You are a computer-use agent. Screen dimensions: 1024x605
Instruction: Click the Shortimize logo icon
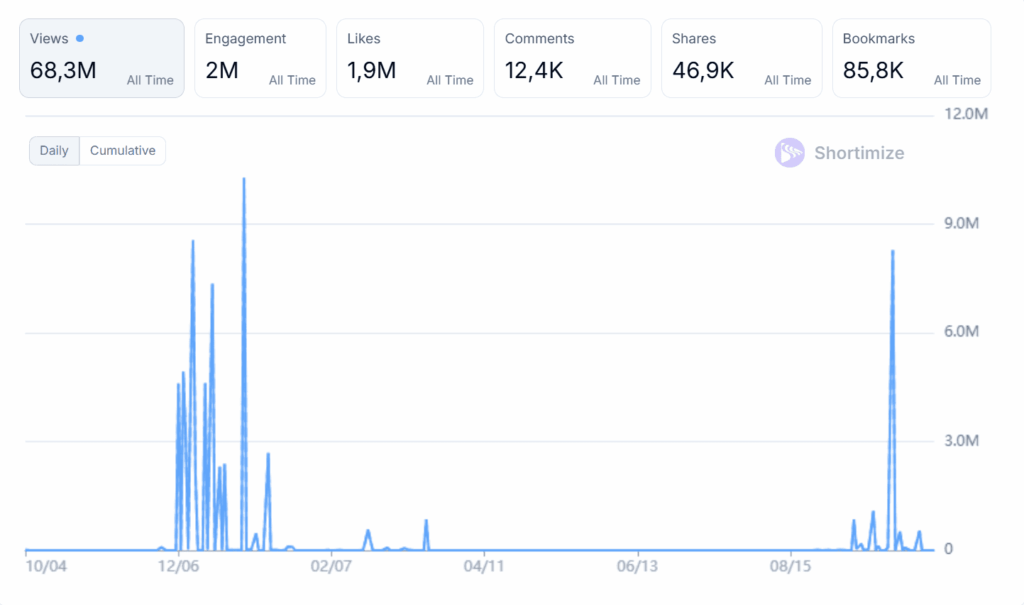pyautogui.click(x=789, y=153)
